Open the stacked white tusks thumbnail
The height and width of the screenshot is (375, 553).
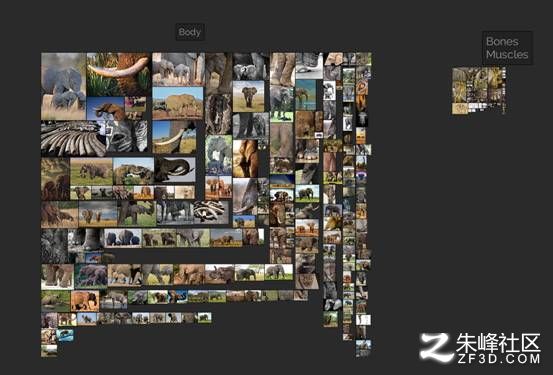(x=211, y=212)
